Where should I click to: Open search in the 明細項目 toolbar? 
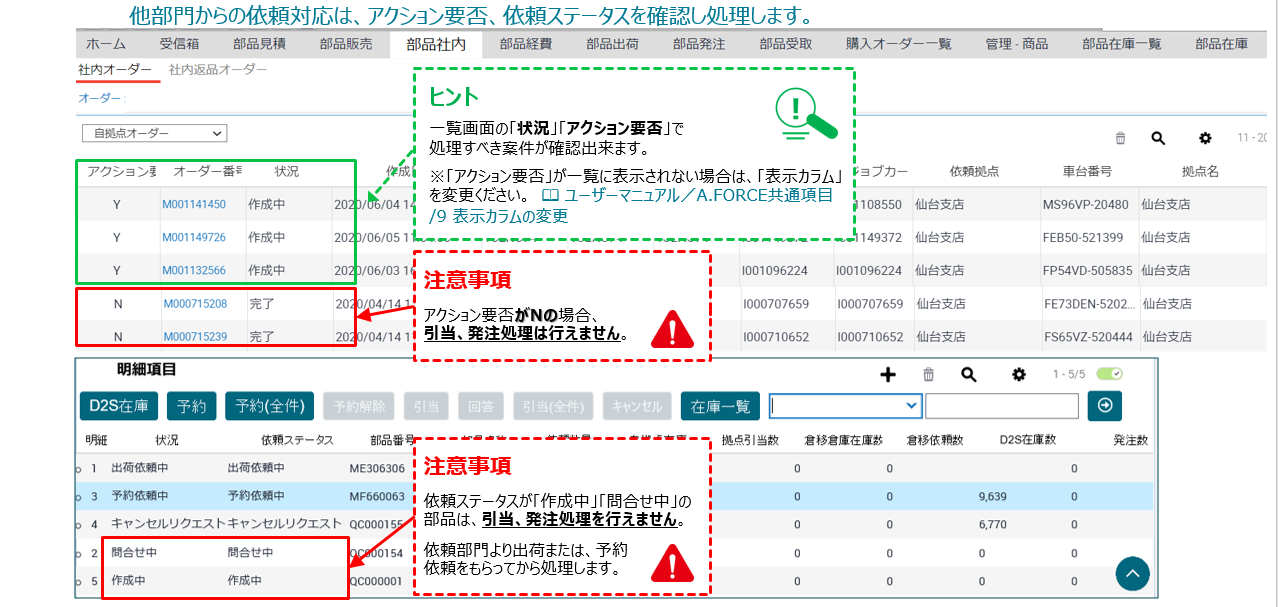coord(968,374)
